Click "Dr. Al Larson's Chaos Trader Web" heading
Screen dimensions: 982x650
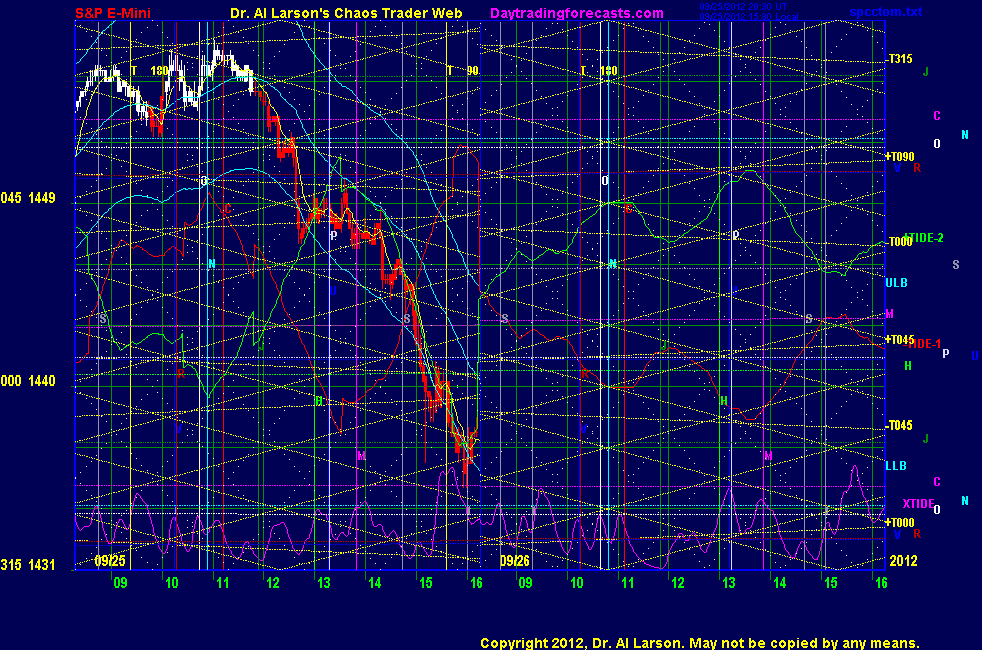(x=346, y=13)
